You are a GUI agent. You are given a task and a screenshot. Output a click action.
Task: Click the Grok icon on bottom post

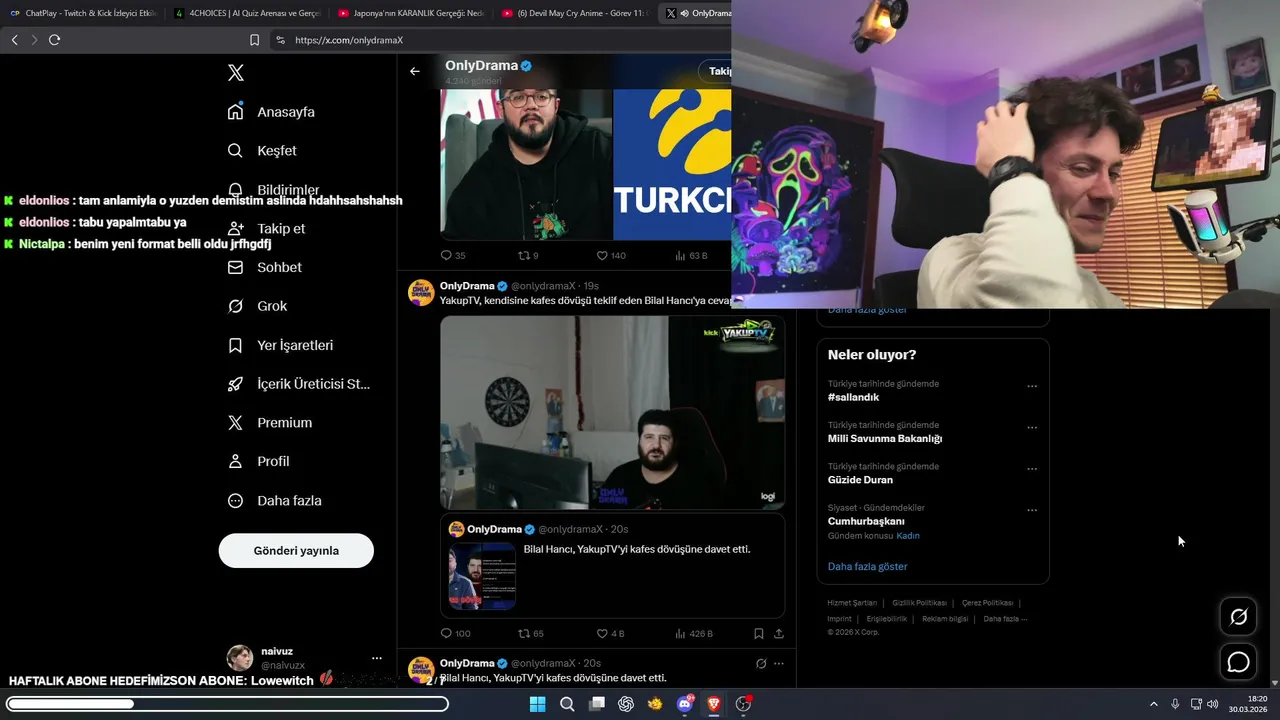click(760, 663)
